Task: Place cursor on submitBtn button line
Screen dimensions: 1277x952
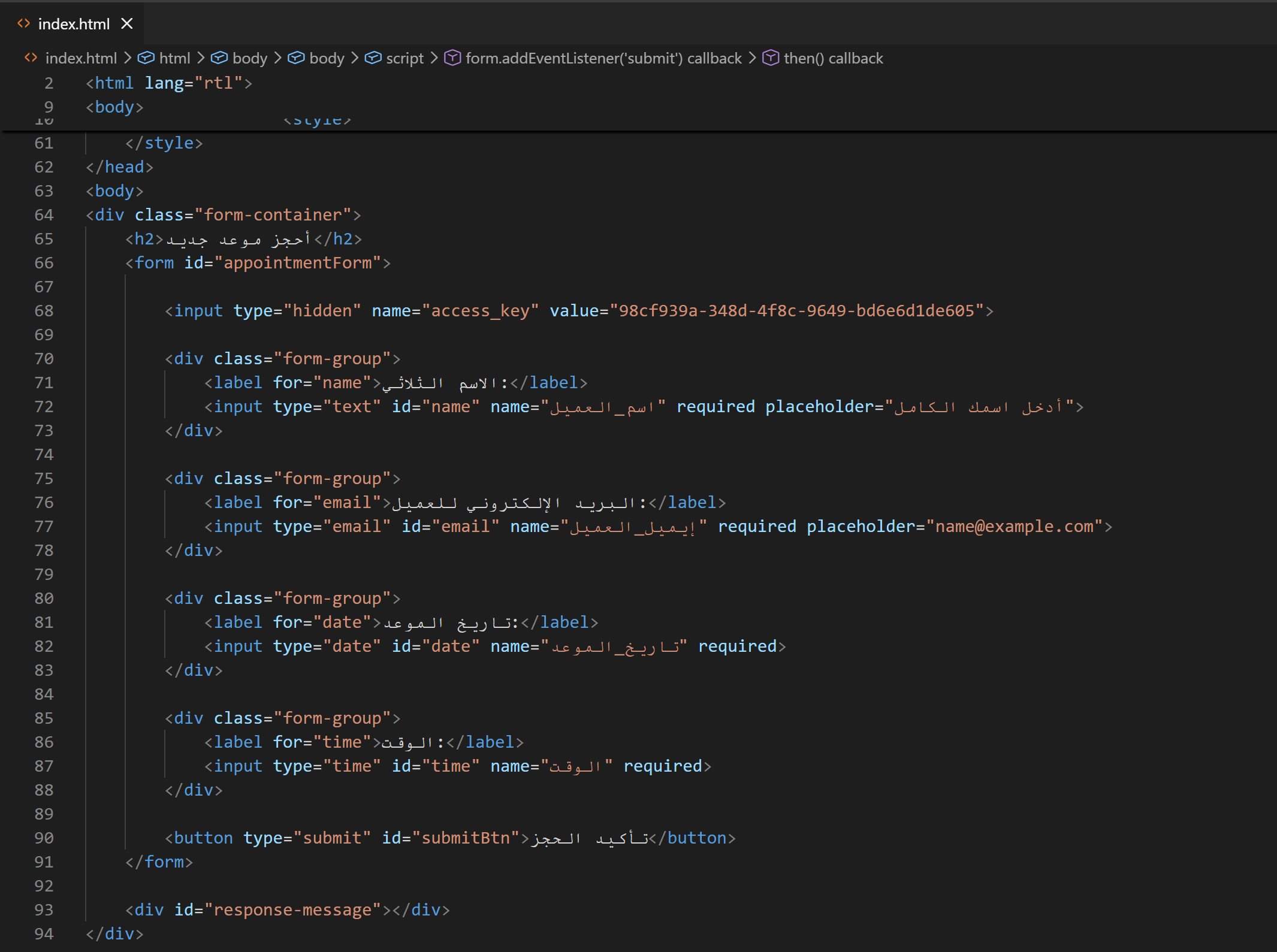Action: 450,838
